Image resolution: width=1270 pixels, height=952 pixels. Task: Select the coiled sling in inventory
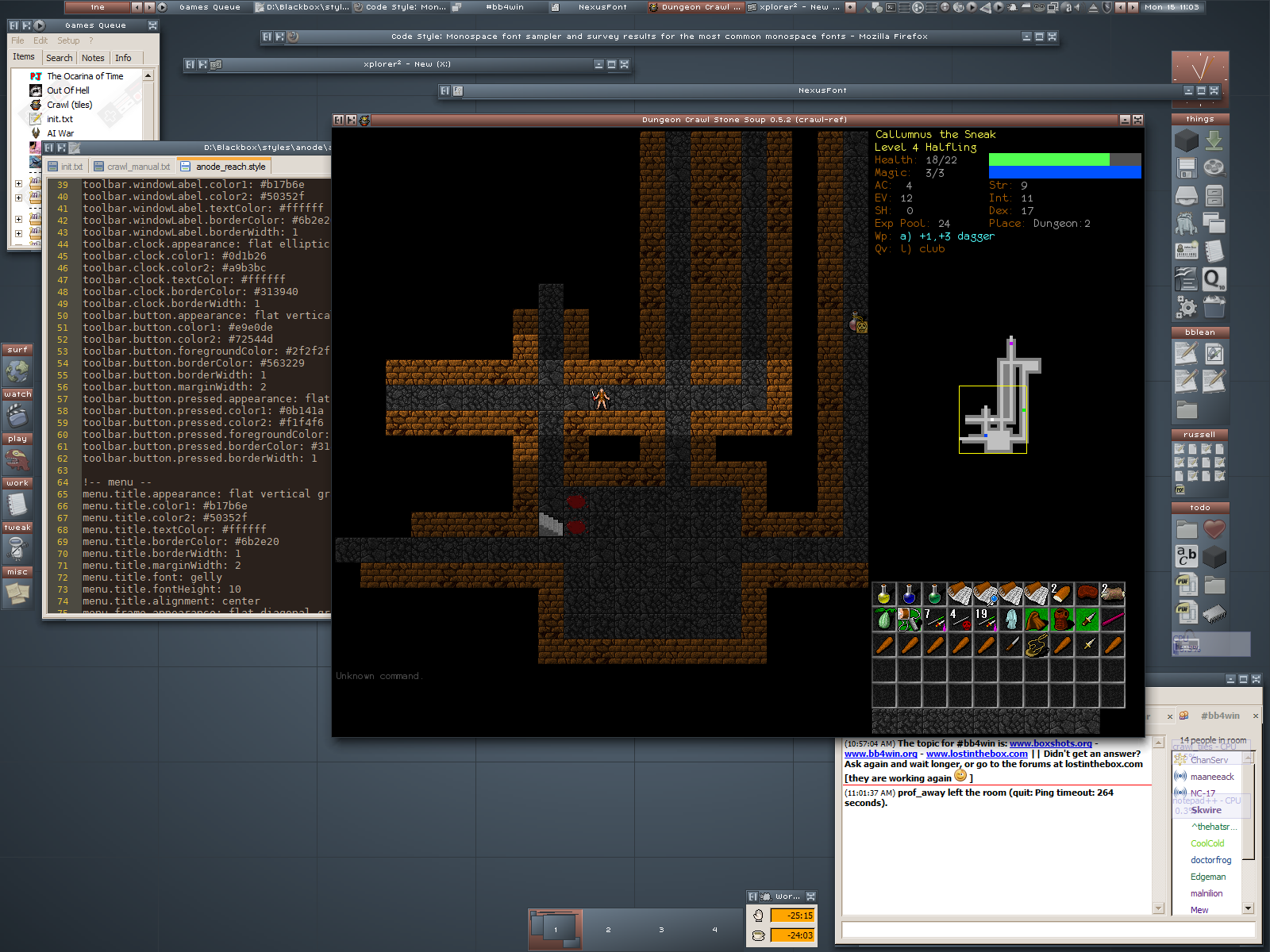tap(1037, 645)
